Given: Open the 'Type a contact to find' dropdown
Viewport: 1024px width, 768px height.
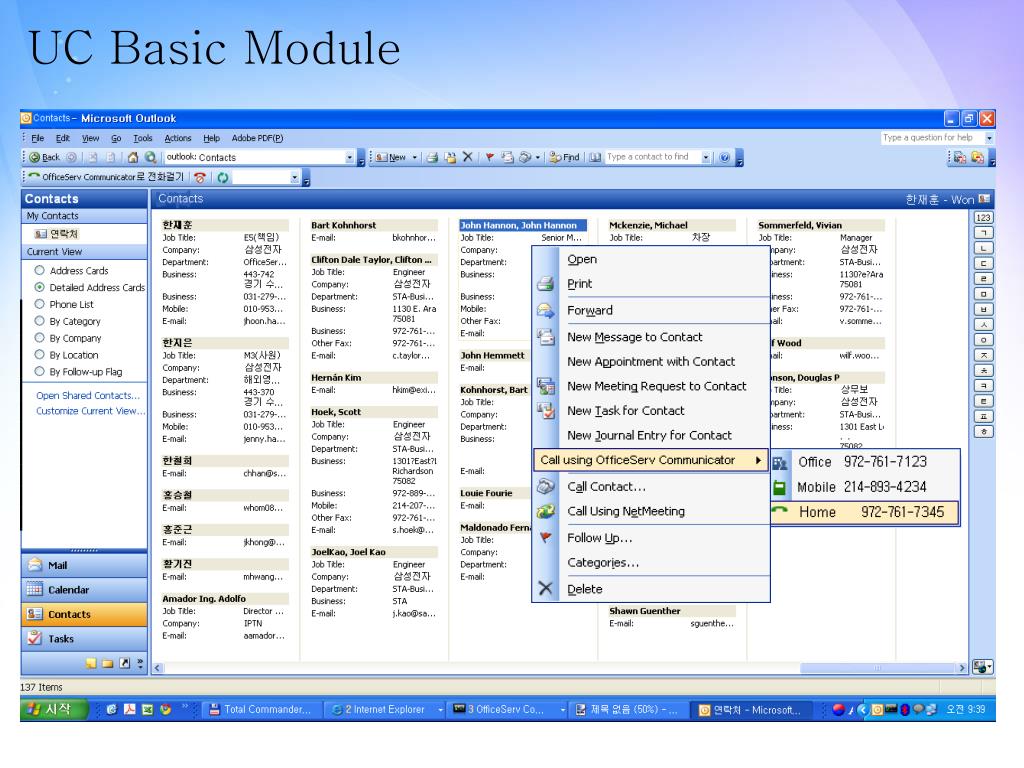Looking at the screenshot, I should click(x=706, y=157).
